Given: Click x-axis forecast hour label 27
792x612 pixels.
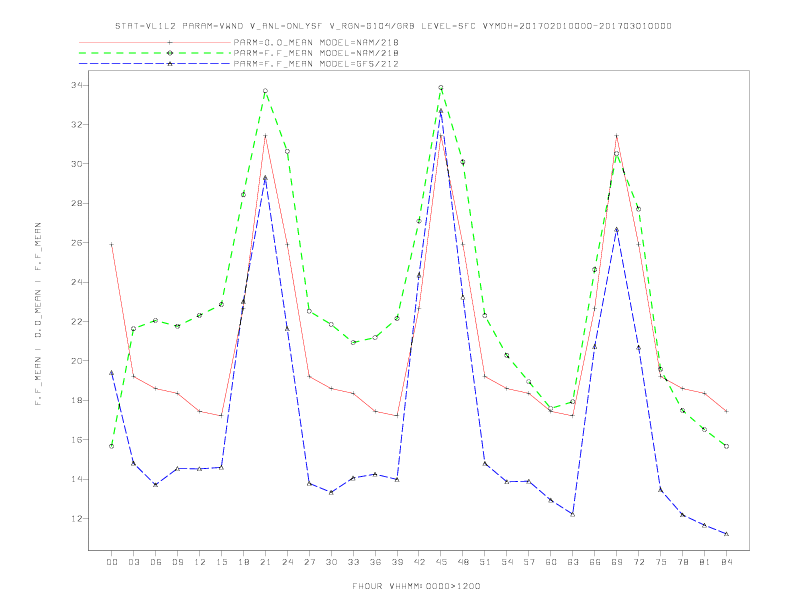Looking at the screenshot, I should 309,562.
